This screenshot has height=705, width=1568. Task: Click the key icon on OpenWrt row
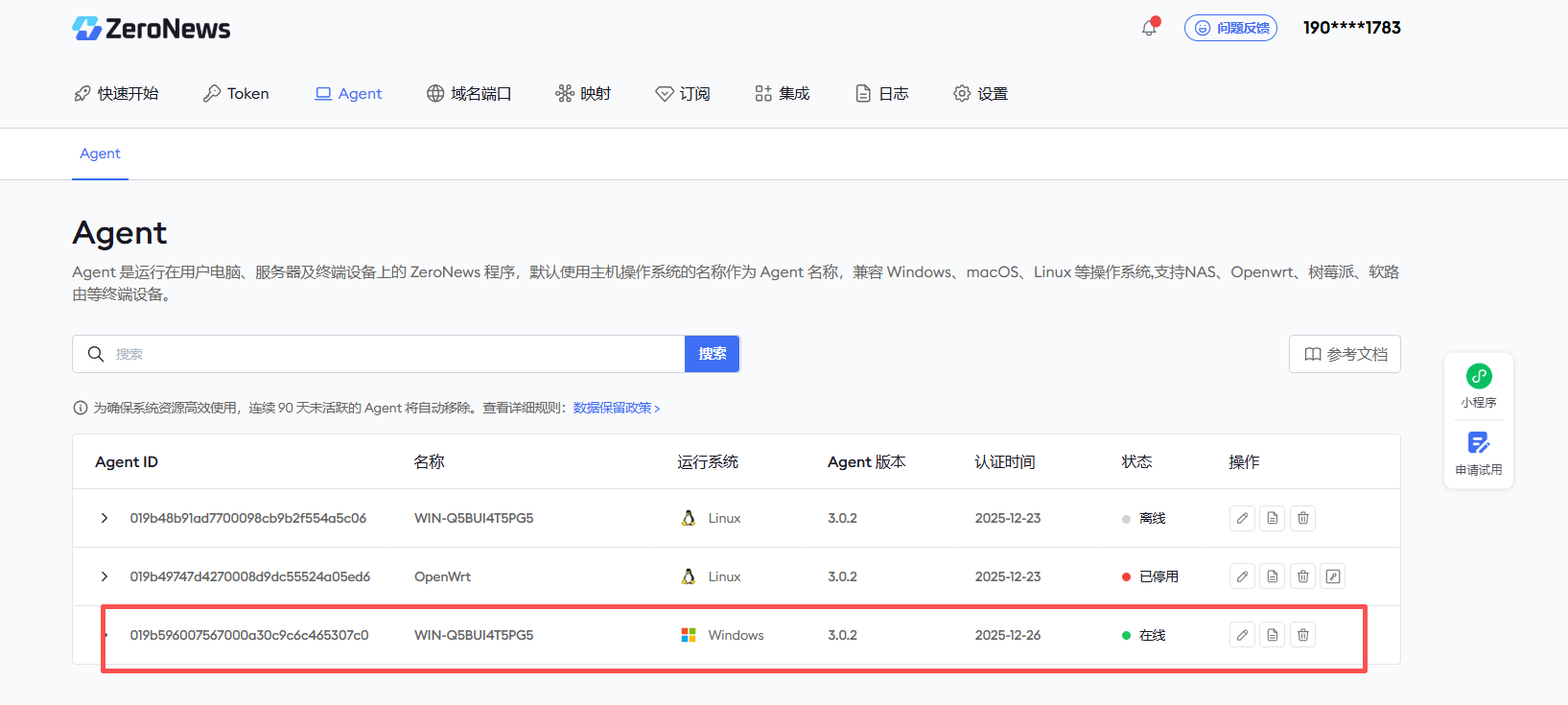(x=1333, y=576)
